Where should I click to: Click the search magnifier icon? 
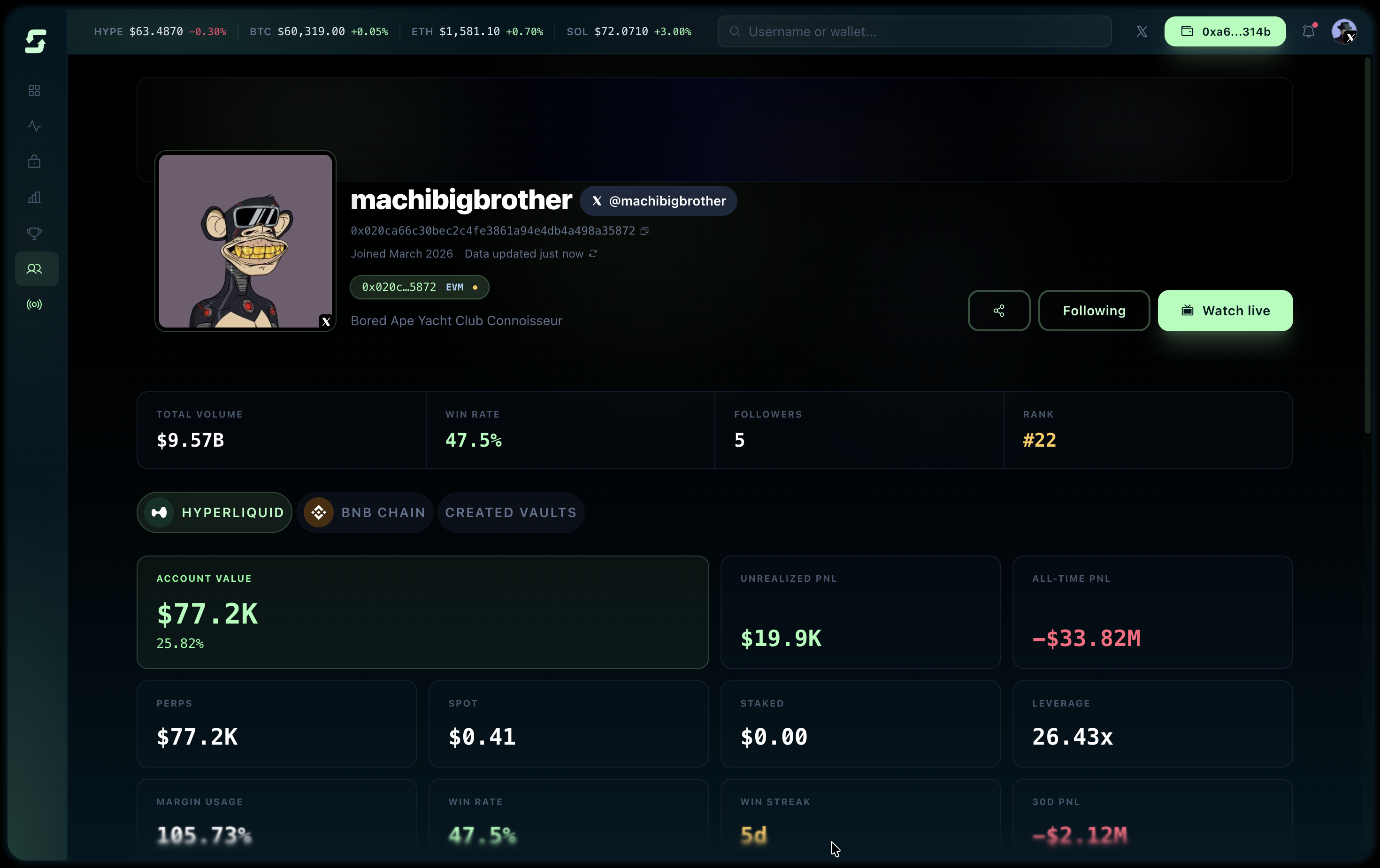735,31
